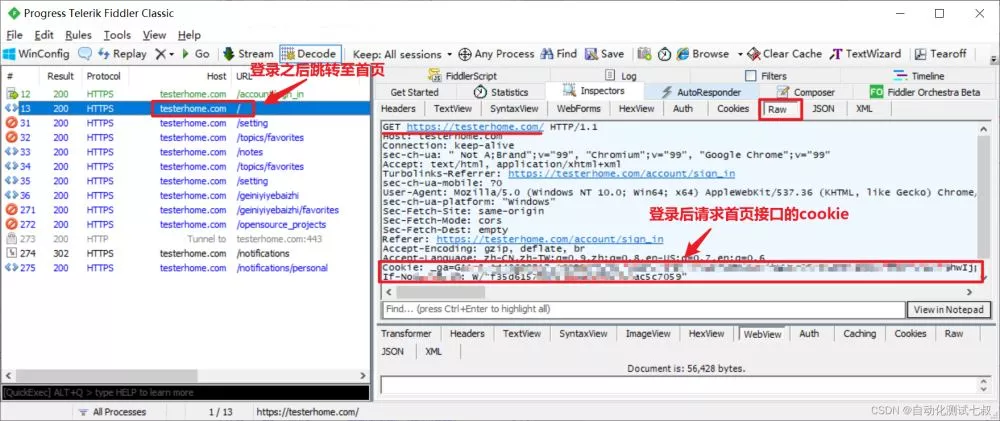1000x421 pixels.
Task: Click the Any Process target icon
Action: [x=496, y=54]
